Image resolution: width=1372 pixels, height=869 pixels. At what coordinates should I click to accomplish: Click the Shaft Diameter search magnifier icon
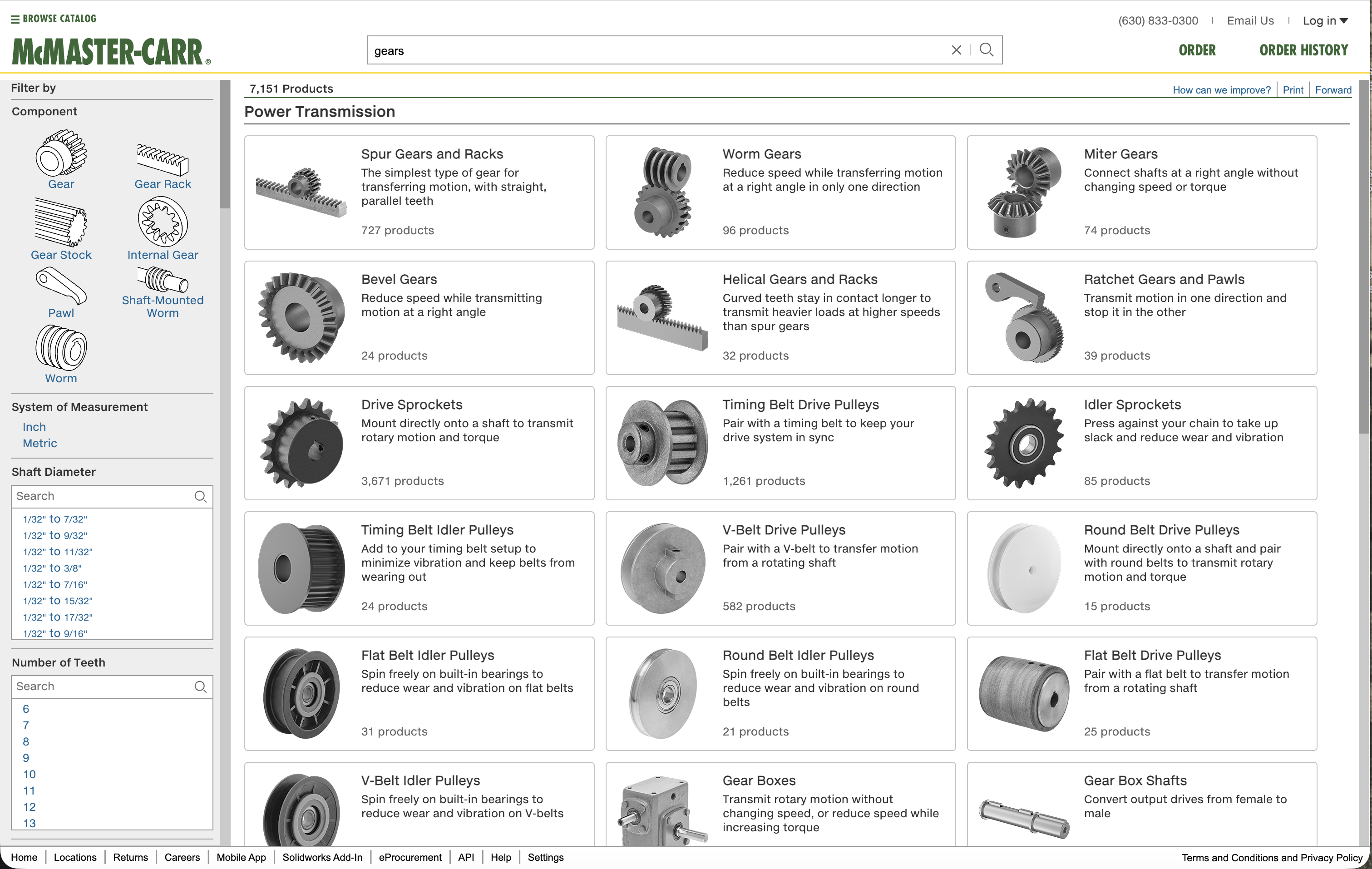201,496
